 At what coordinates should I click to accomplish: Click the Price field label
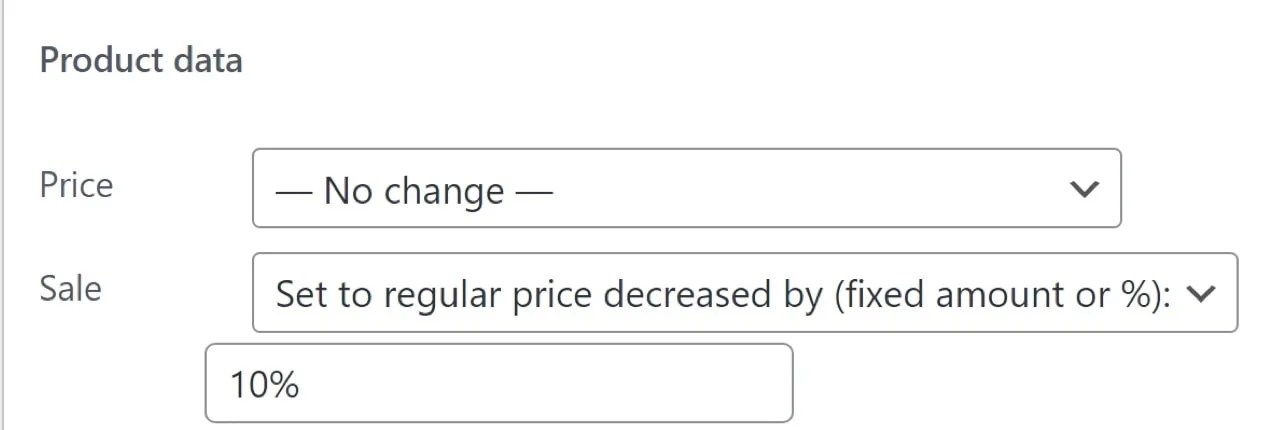pos(76,185)
